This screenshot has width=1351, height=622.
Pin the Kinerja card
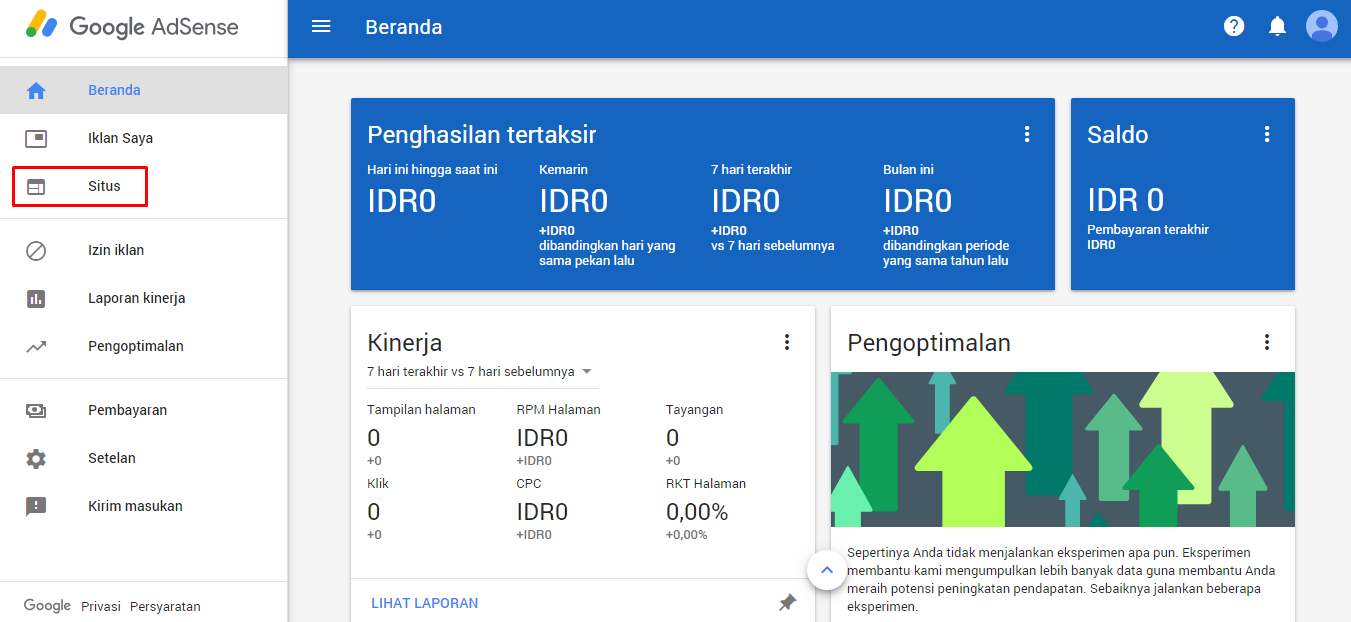pyautogui.click(x=788, y=603)
